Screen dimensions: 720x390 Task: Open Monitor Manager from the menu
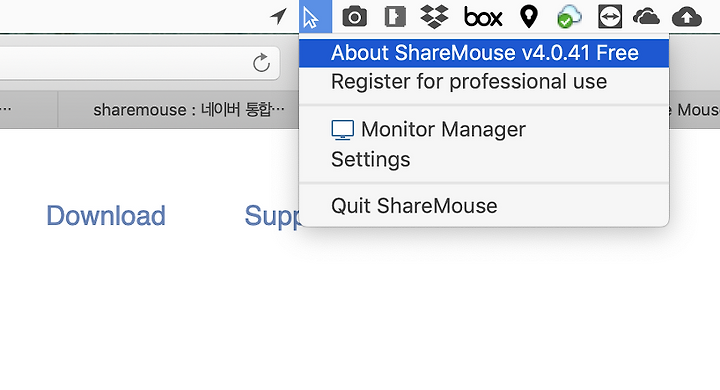[x=484, y=130]
